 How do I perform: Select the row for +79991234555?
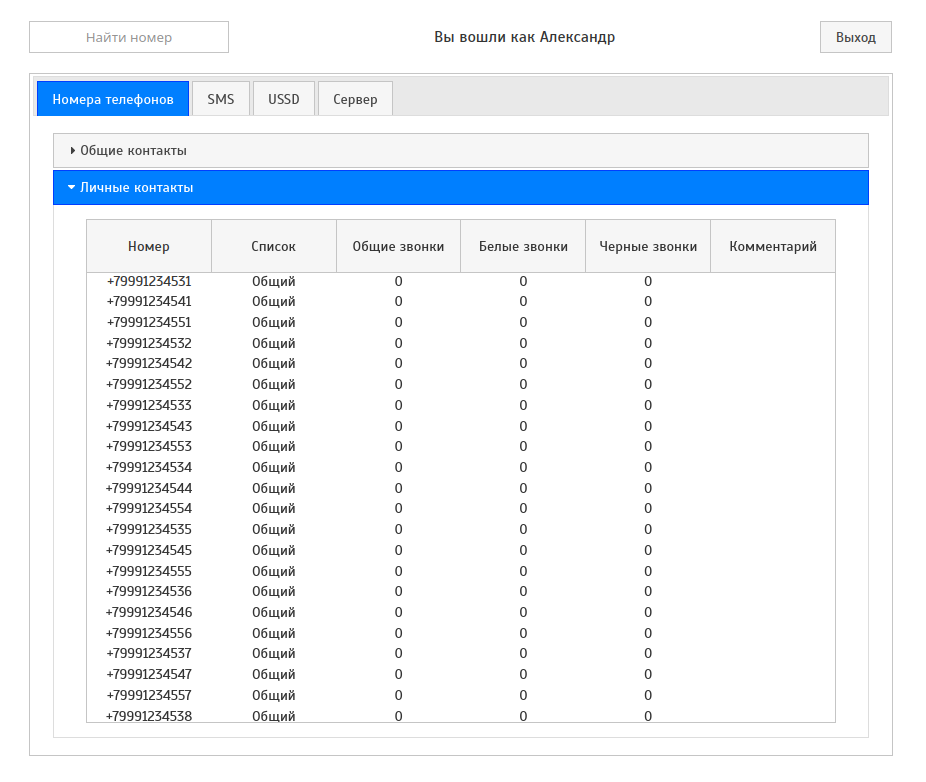149,571
